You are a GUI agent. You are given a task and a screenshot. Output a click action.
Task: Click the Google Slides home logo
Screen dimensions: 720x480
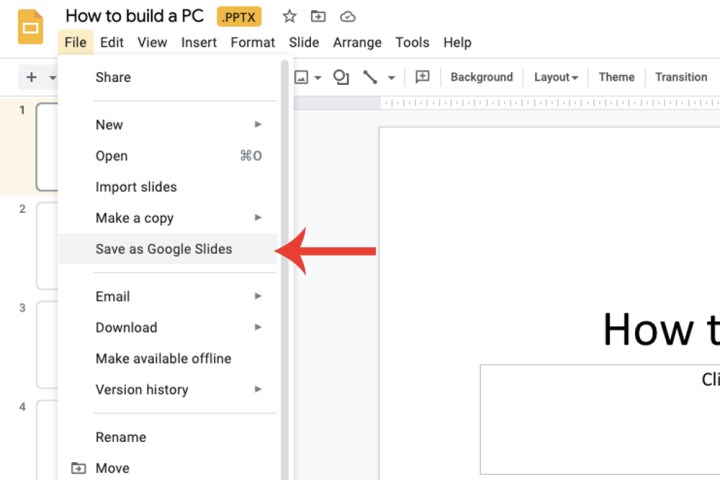click(x=30, y=27)
